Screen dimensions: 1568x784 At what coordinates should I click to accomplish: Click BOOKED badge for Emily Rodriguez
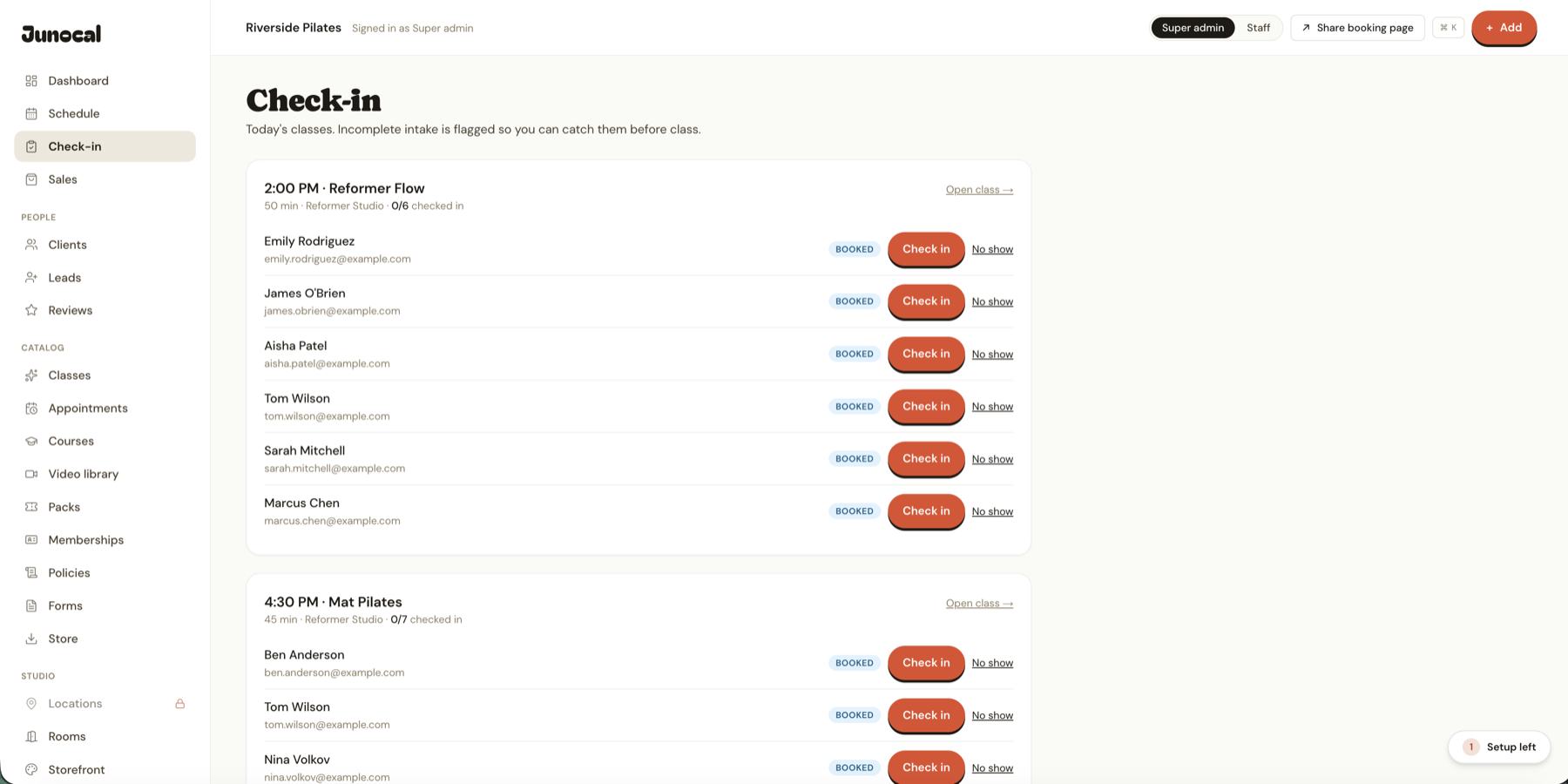pyautogui.click(x=855, y=249)
